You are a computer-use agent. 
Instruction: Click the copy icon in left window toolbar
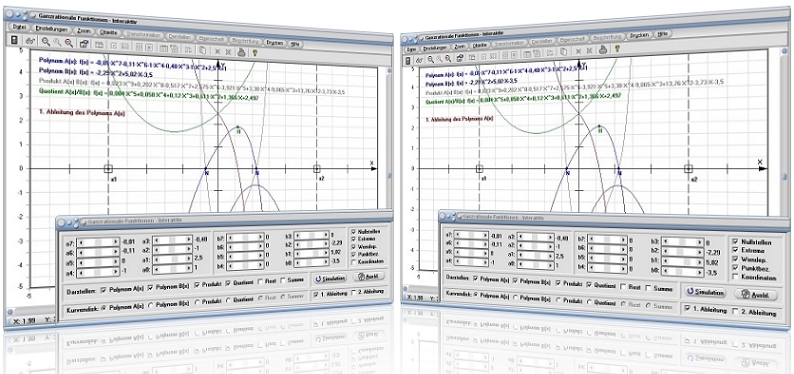(x=202, y=50)
